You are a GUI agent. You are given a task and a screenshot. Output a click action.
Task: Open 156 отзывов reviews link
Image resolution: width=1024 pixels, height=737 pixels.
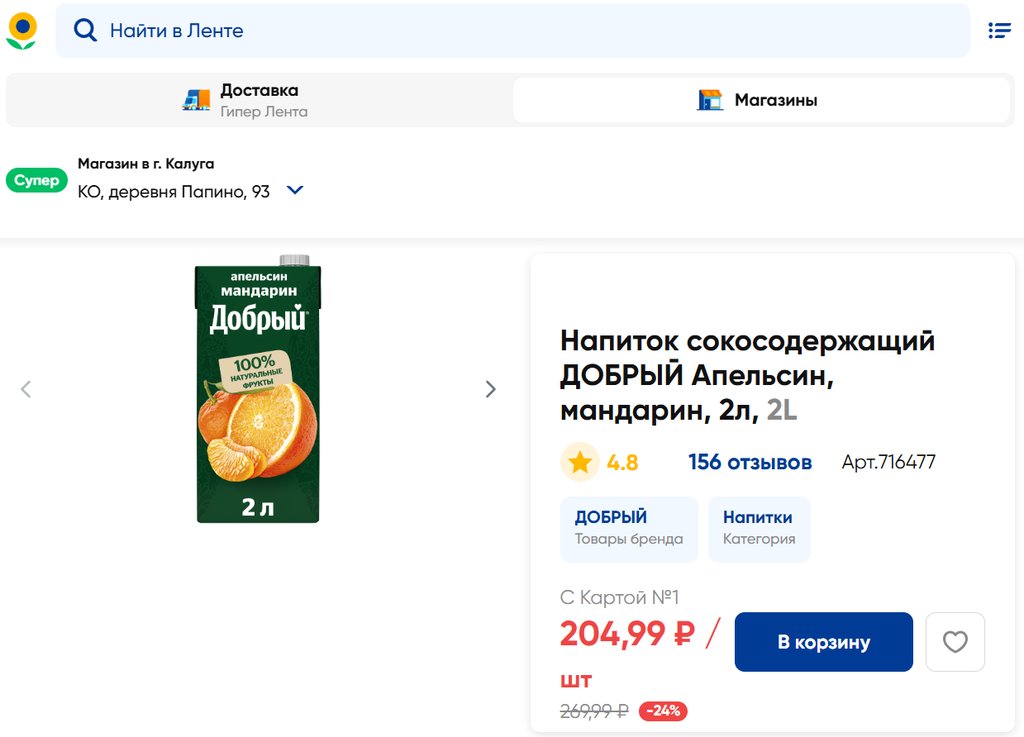(x=749, y=462)
